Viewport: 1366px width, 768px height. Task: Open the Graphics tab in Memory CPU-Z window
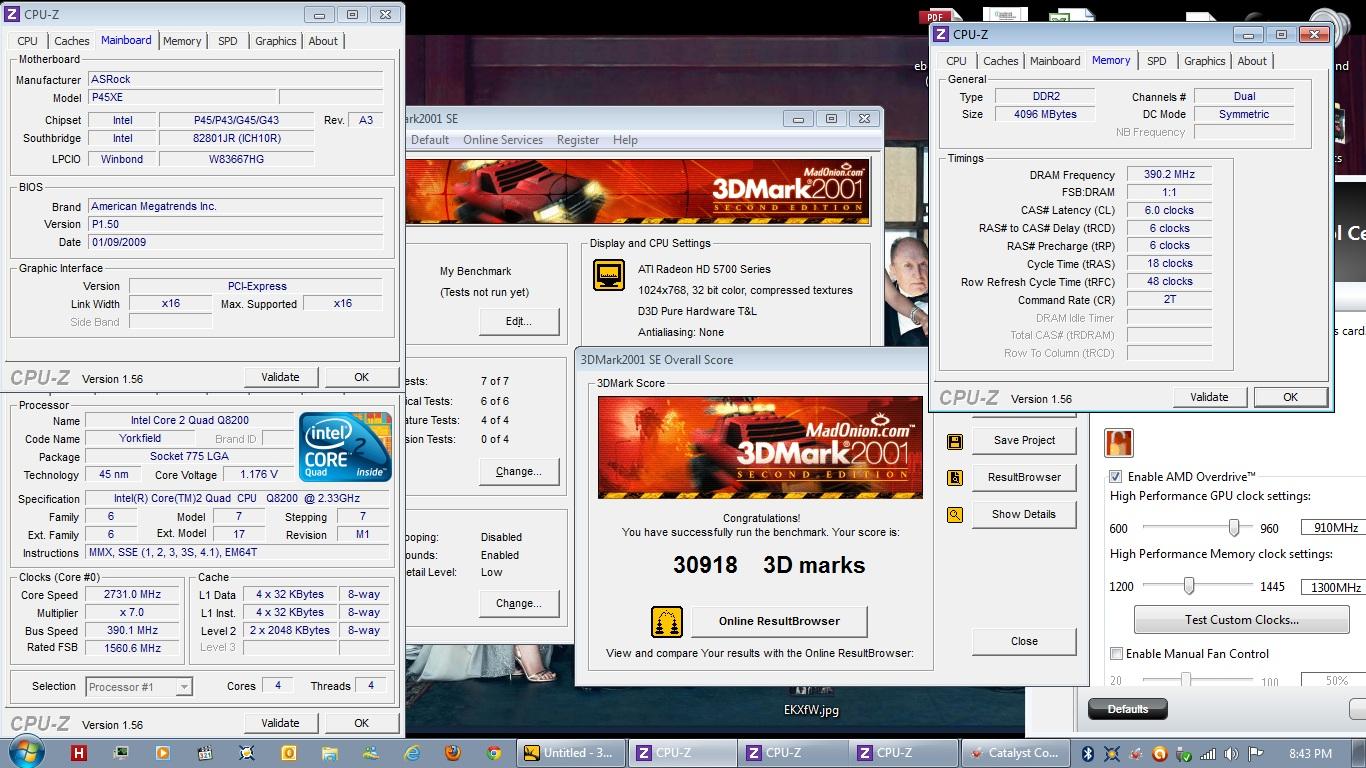pyautogui.click(x=1204, y=61)
